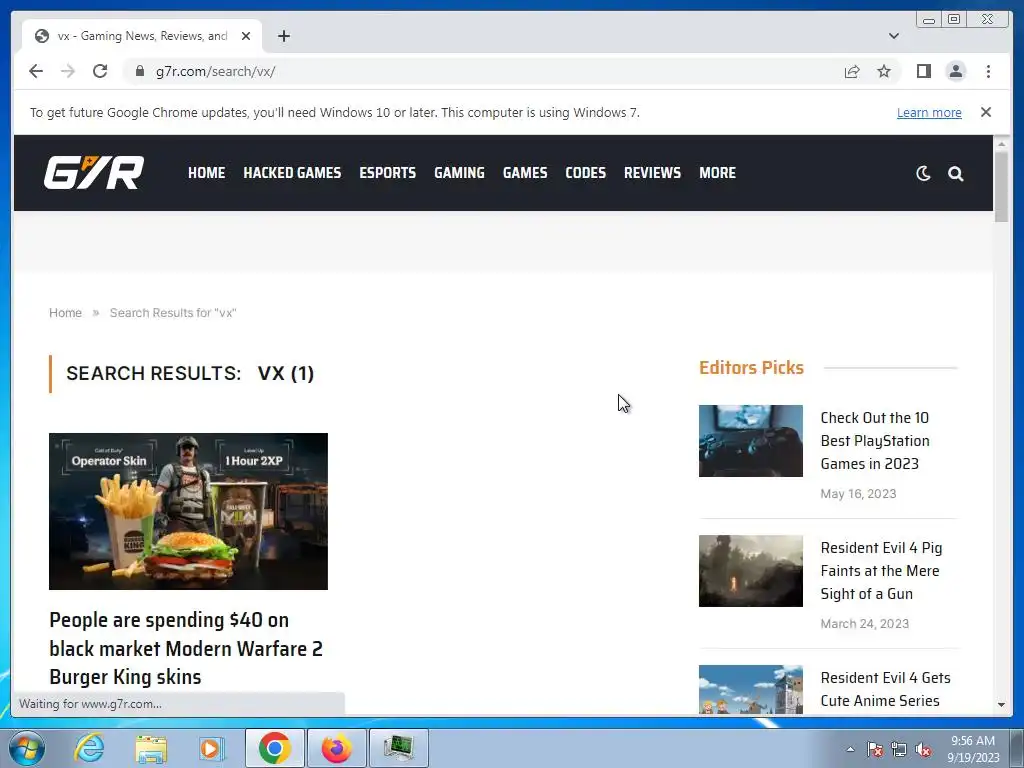Open Action Center flag tray icon
Viewport: 1024px width, 768px height.
[874, 749]
